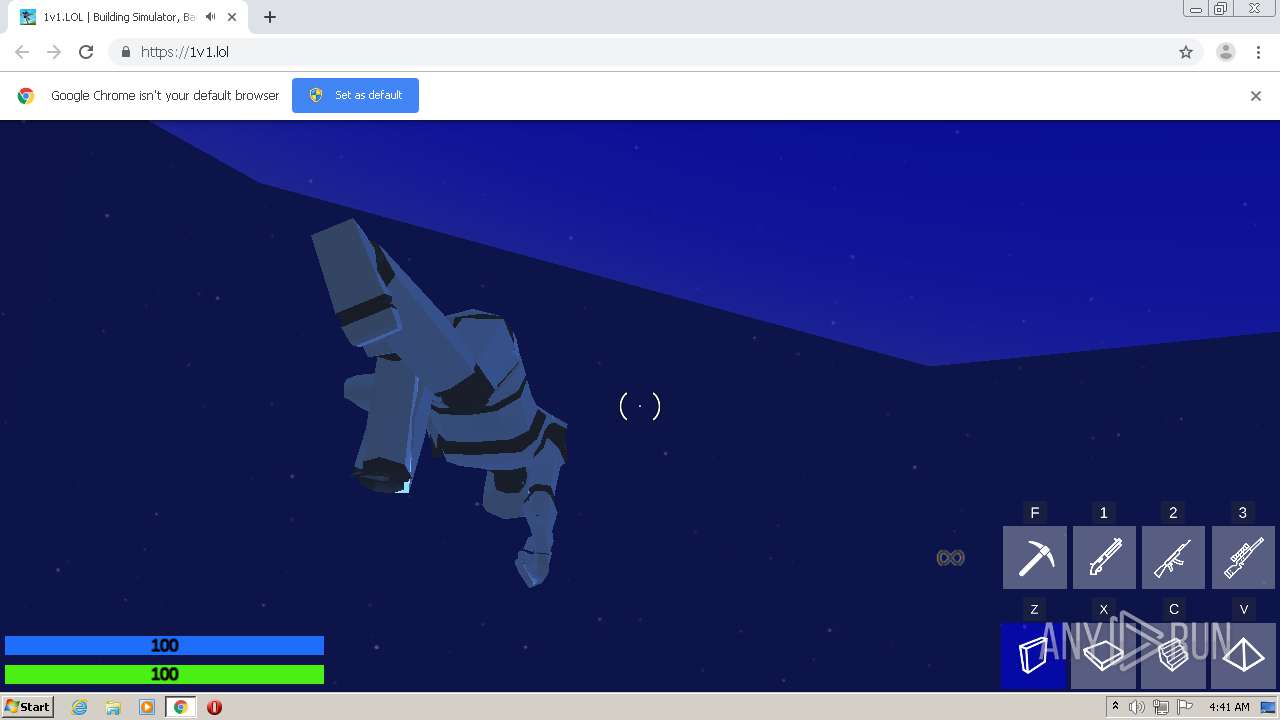Dismiss the default browser notification bar

1256,96
